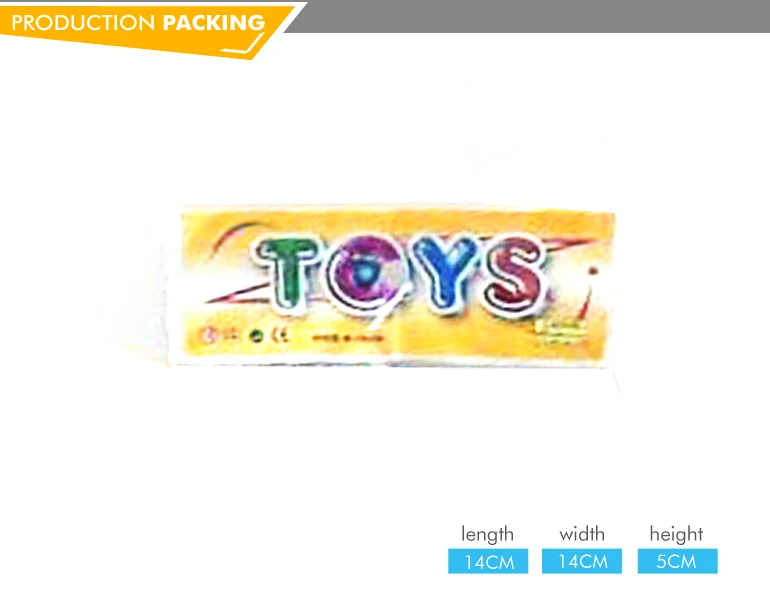This screenshot has height=611, width=770.
Task: Click the white arrow line on the banner
Action: pyautogui.click(x=244, y=43)
